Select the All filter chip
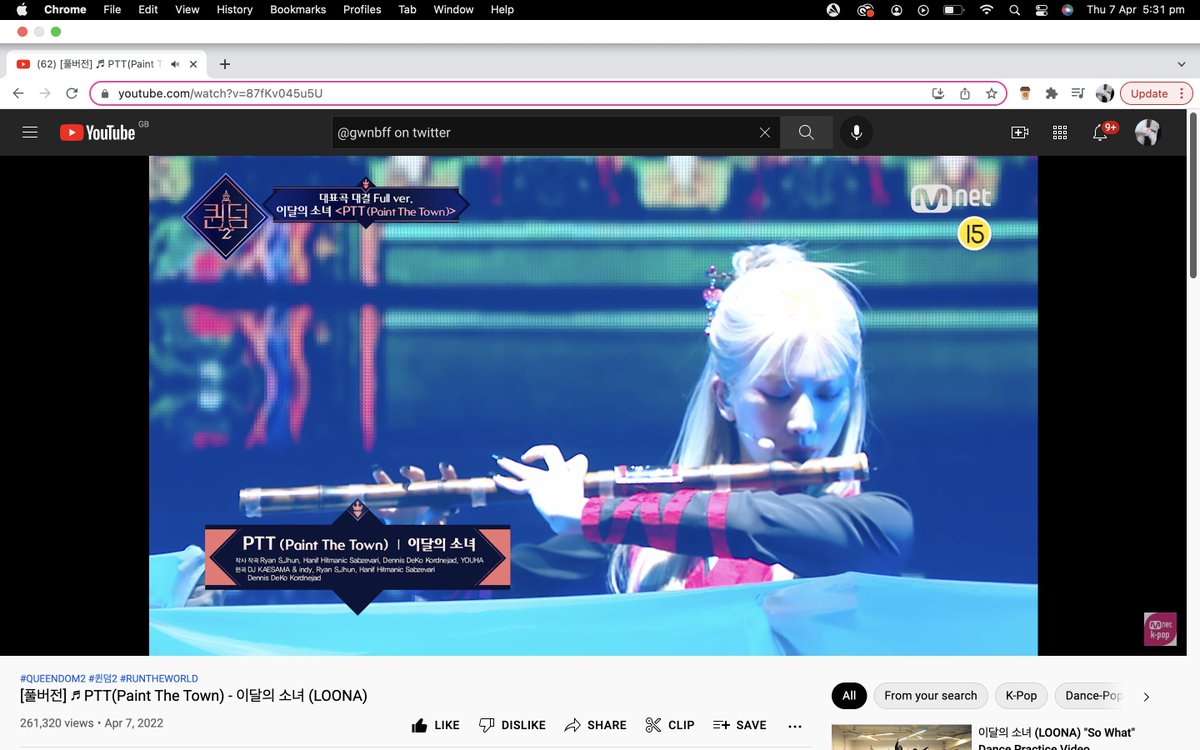The height and width of the screenshot is (750, 1200). pos(849,696)
